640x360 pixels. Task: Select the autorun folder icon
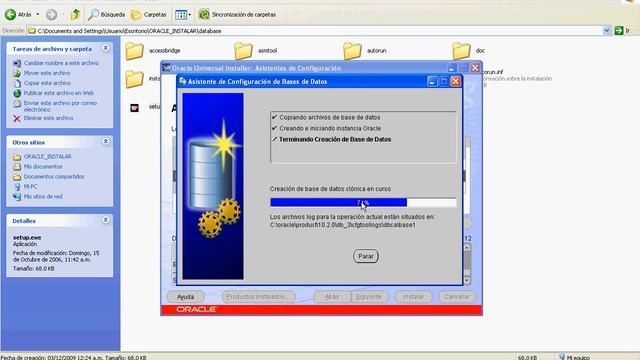[x=352, y=51]
